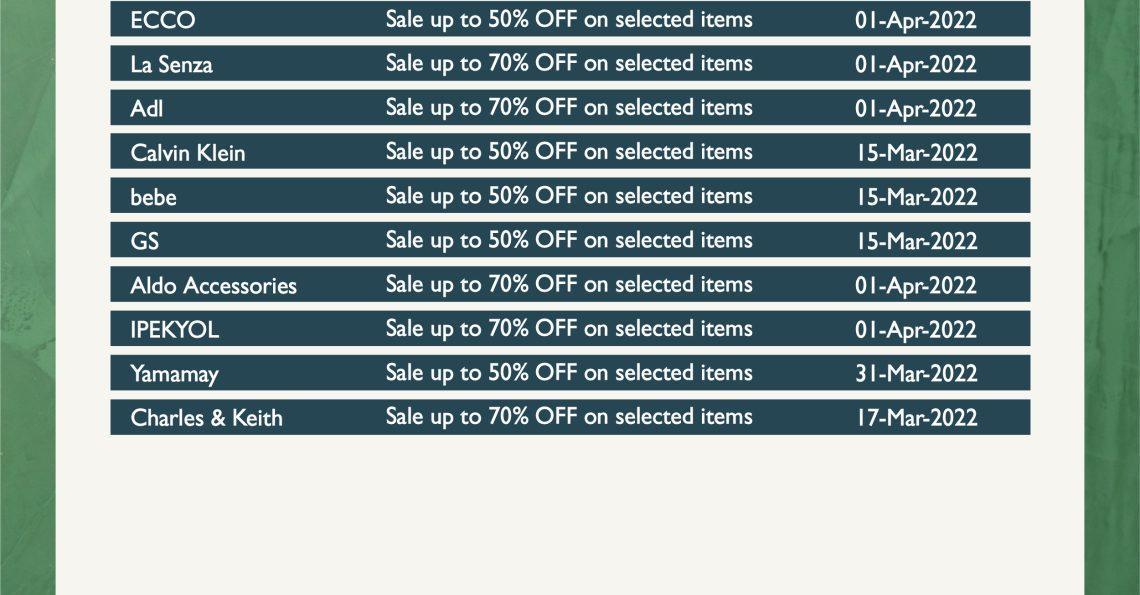
Task: Select the GS brand entry
Action: click(x=144, y=241)
